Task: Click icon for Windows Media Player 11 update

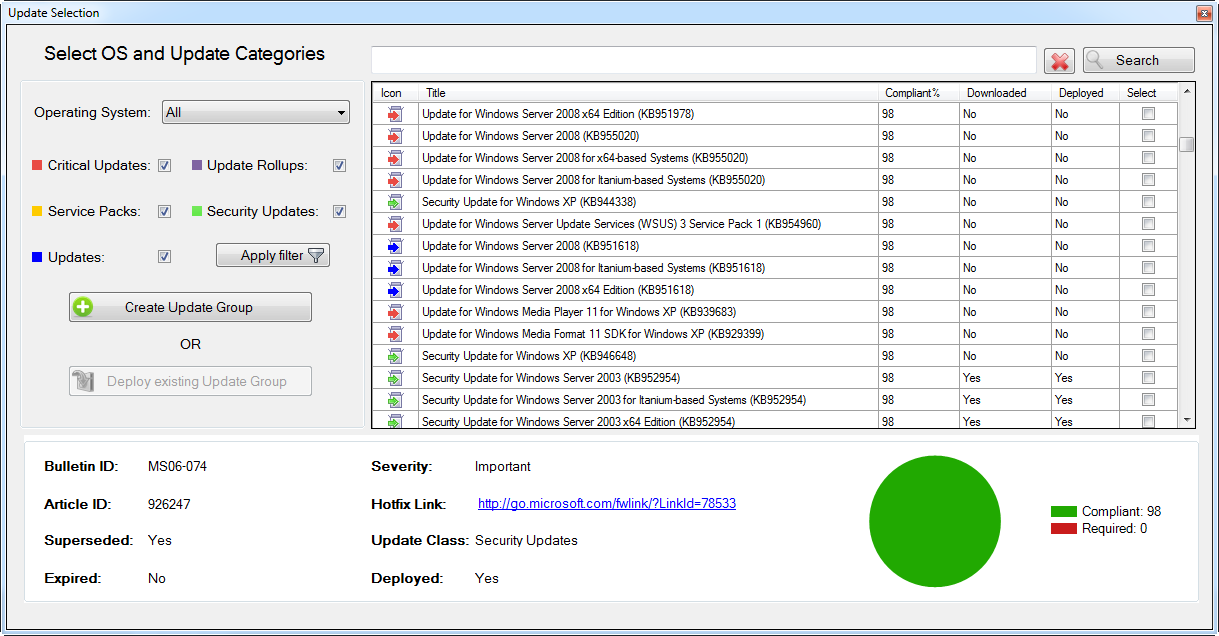Action: click(x=394, y=312)
